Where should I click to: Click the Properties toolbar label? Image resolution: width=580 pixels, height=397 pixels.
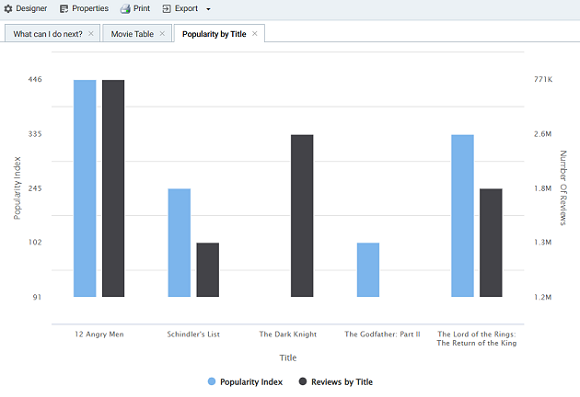[x=90, y=9]
